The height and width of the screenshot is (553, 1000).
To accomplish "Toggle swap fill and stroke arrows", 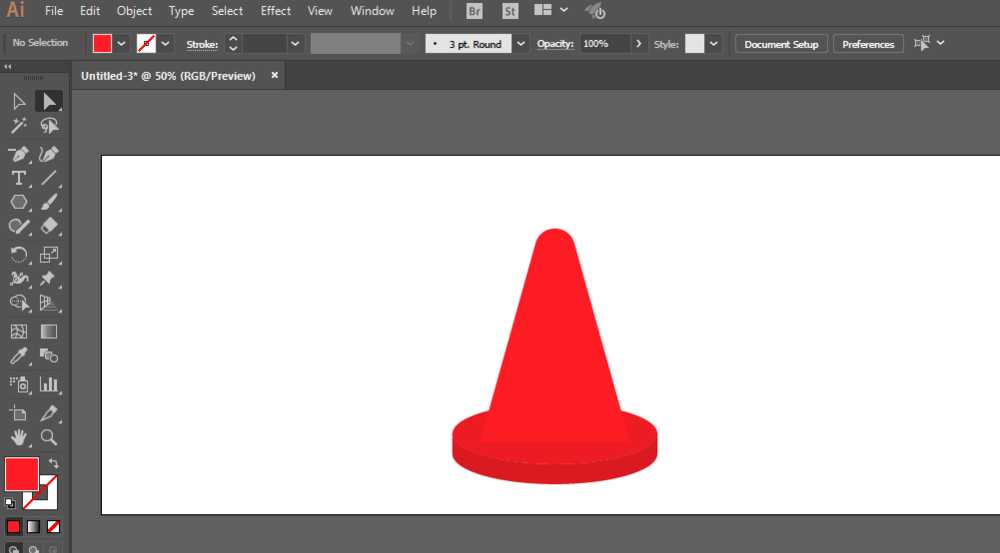I will (x=54, y=463).
